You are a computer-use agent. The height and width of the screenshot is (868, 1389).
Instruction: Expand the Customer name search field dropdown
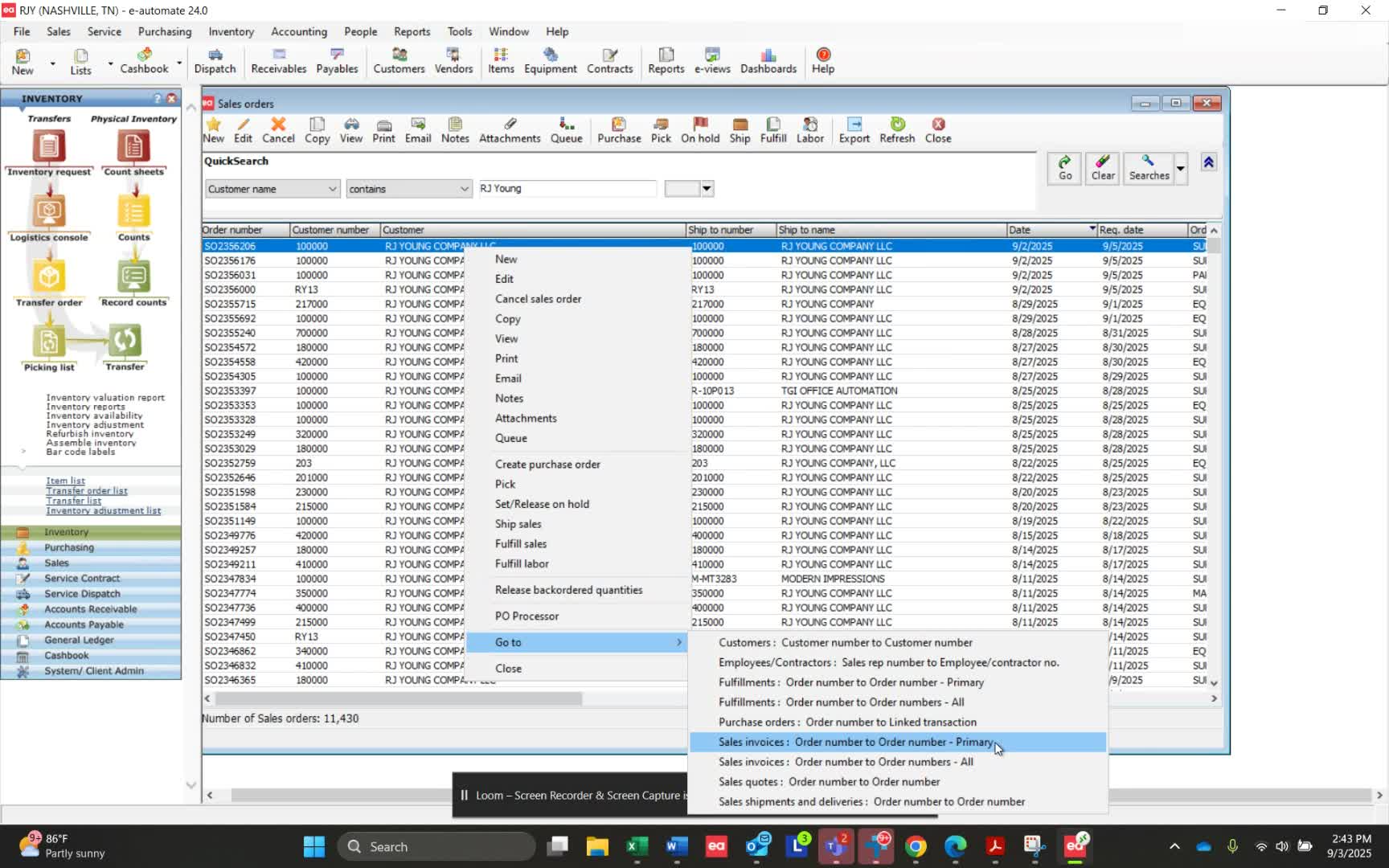click(x=332, y=189)
